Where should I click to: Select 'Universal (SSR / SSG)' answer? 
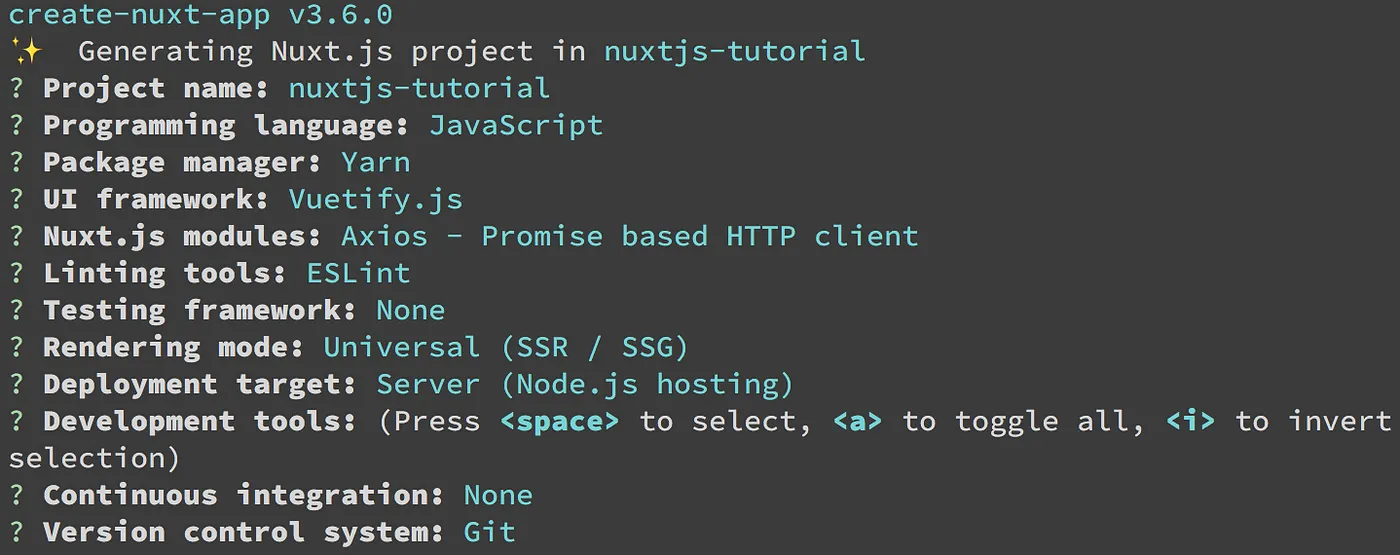507,347
